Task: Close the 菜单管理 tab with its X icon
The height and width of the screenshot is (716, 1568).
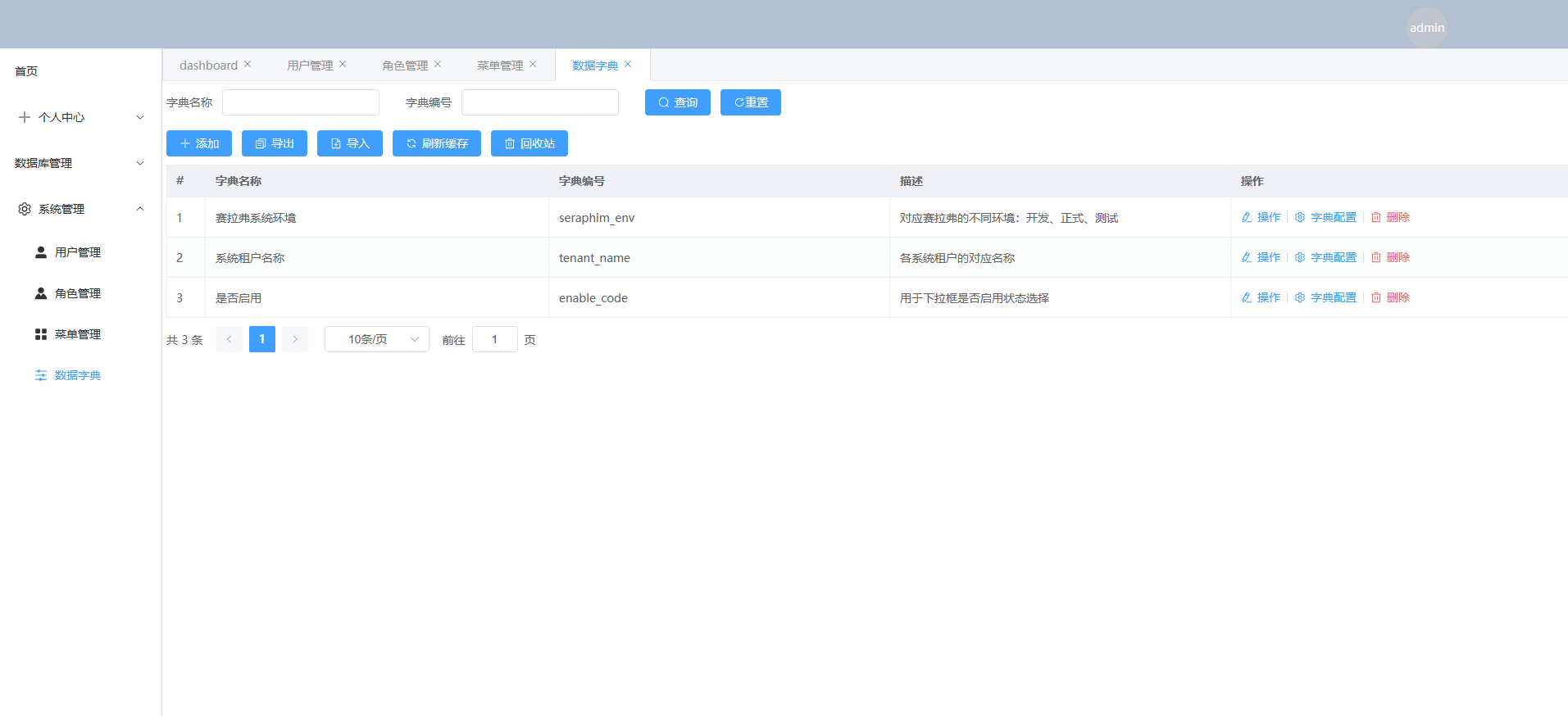Action: pos(533,64)
